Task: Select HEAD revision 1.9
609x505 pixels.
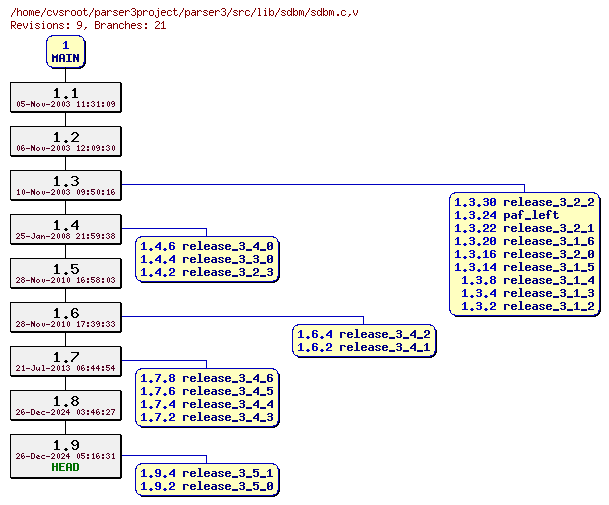Action: (x=66, y=456)
